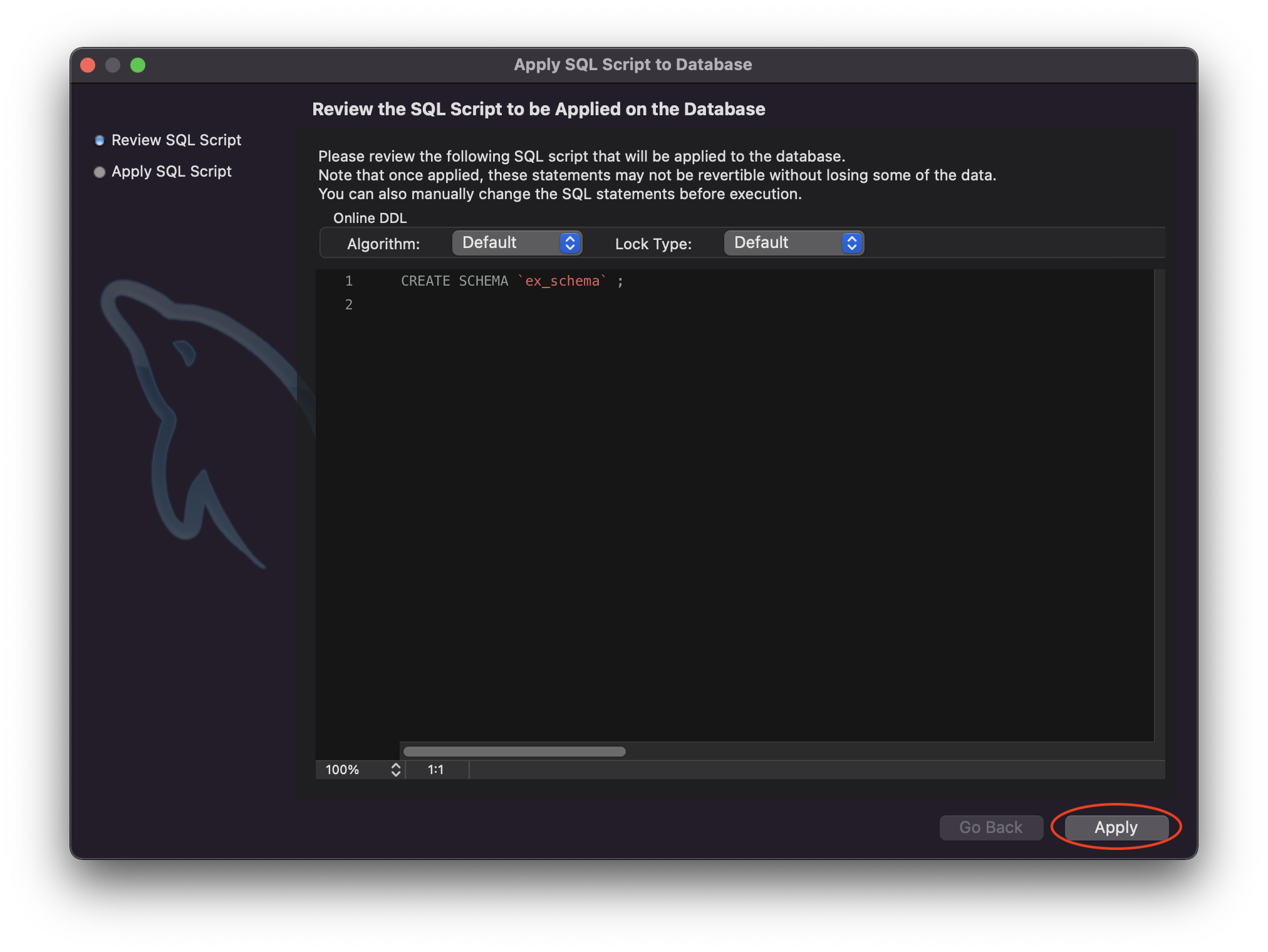Select the Apply SQL Script step

click(171, 172)
